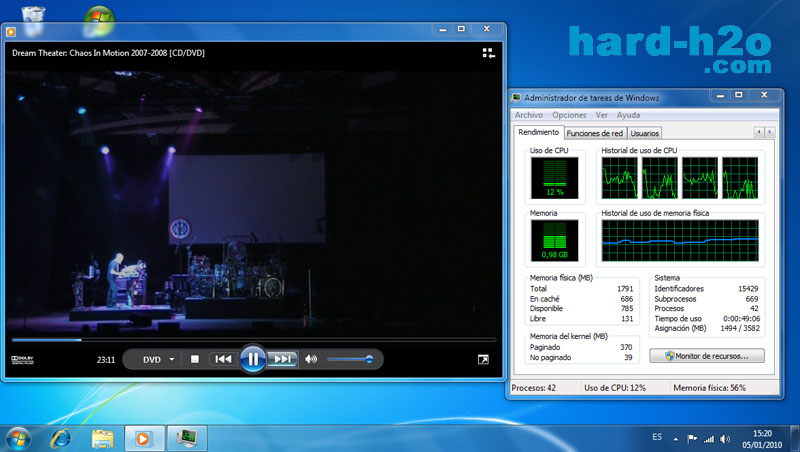This screenshot has height=452, width=800.
Task: Open the Archivo menu
Action: (528, 115)
